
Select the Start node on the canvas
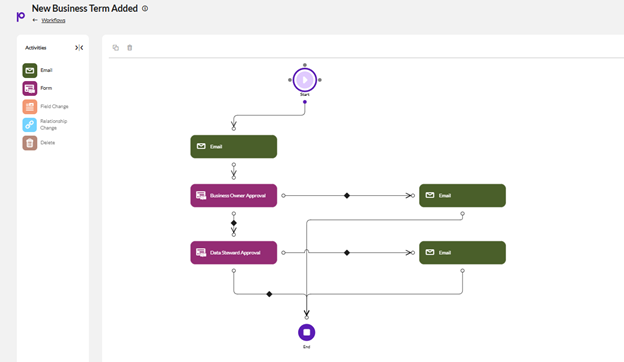coord(305,80)
